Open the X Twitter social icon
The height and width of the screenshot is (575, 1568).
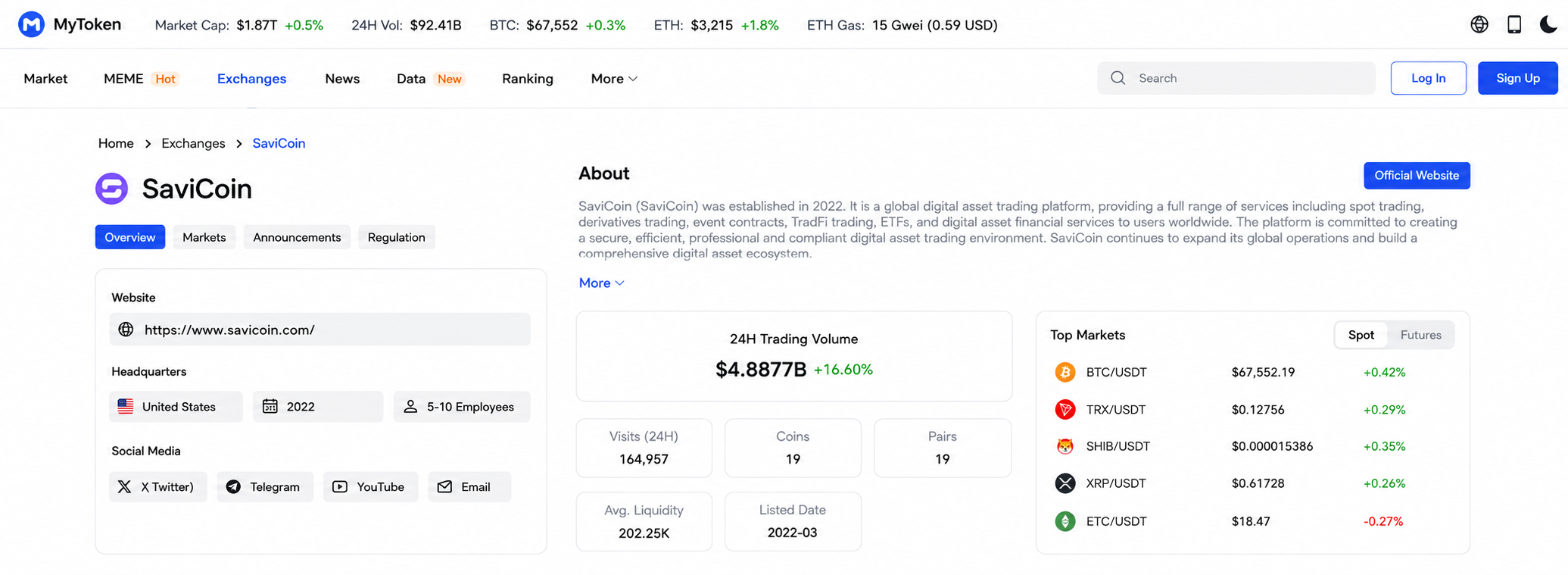[x=125, y=487]
